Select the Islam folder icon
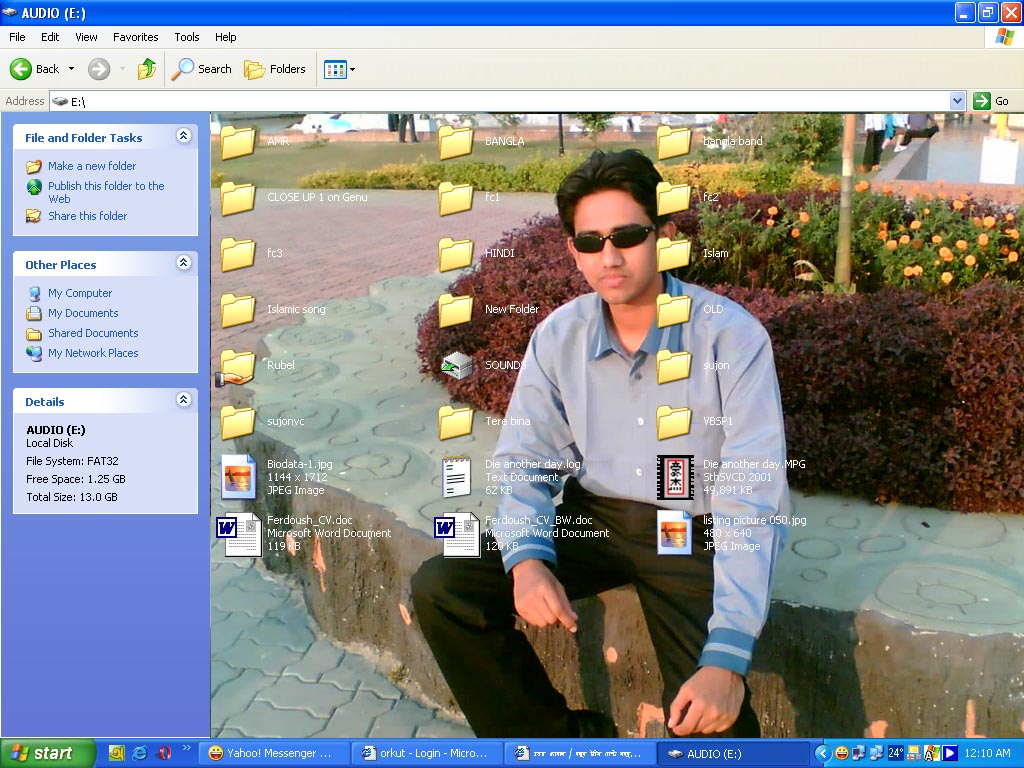1024x768 pixels. pos(674,254)
